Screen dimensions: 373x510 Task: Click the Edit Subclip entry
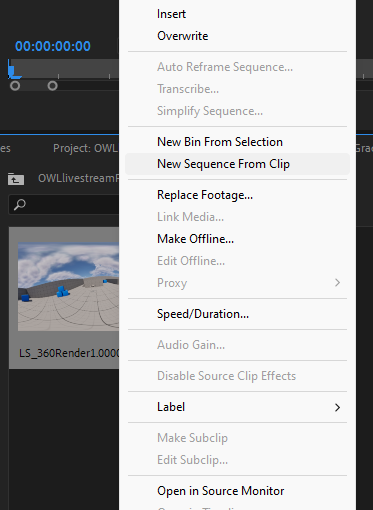coord(192,460)
